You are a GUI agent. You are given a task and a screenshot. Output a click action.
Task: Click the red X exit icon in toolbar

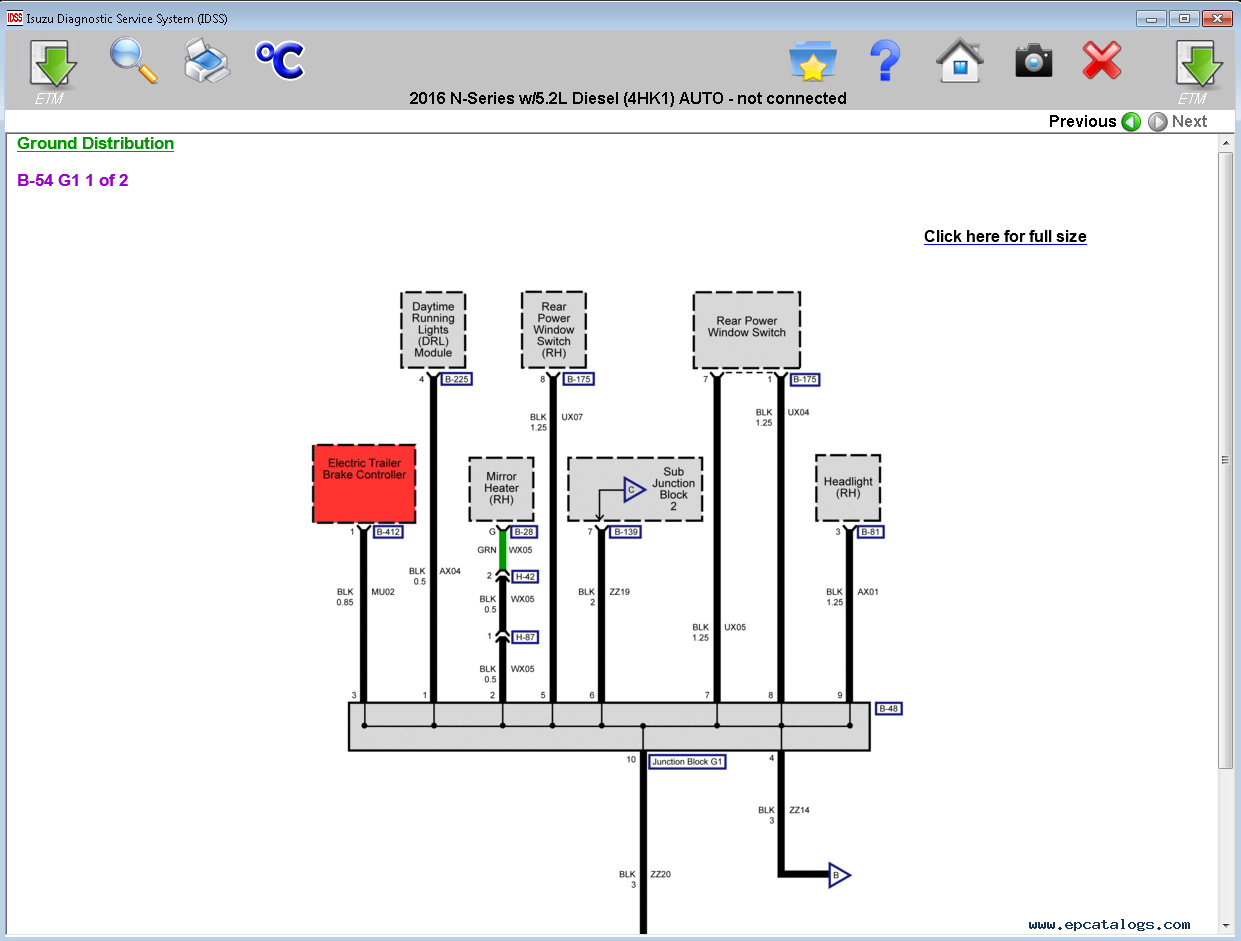coord(1102,62)
